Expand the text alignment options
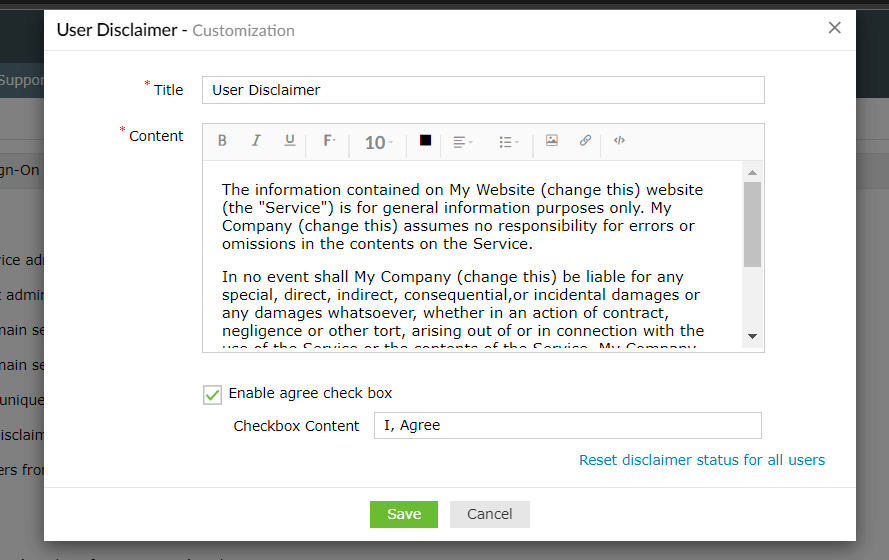This screenshot has width=889, height=560. 462,142
